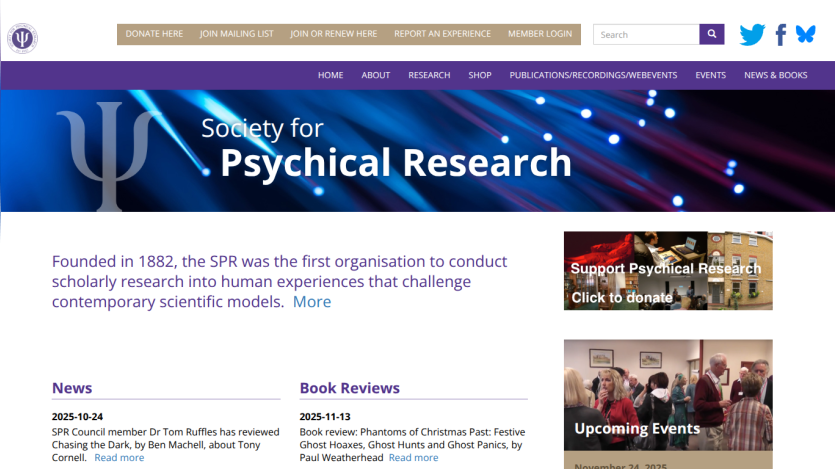This screenshot has width=835, height=469.
Task: Click the Psychical Research banner title
Action: pos(396,163)
